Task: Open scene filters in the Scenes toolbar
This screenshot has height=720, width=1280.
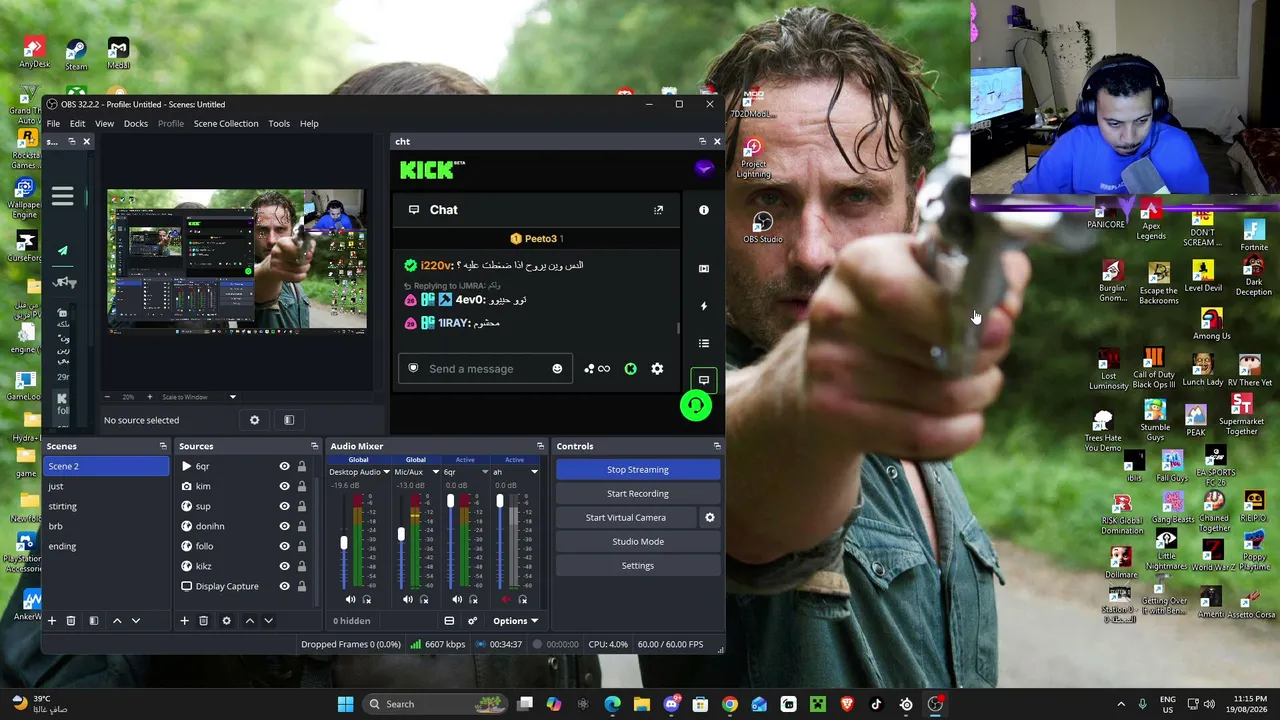Action: [x=94, y=621]
